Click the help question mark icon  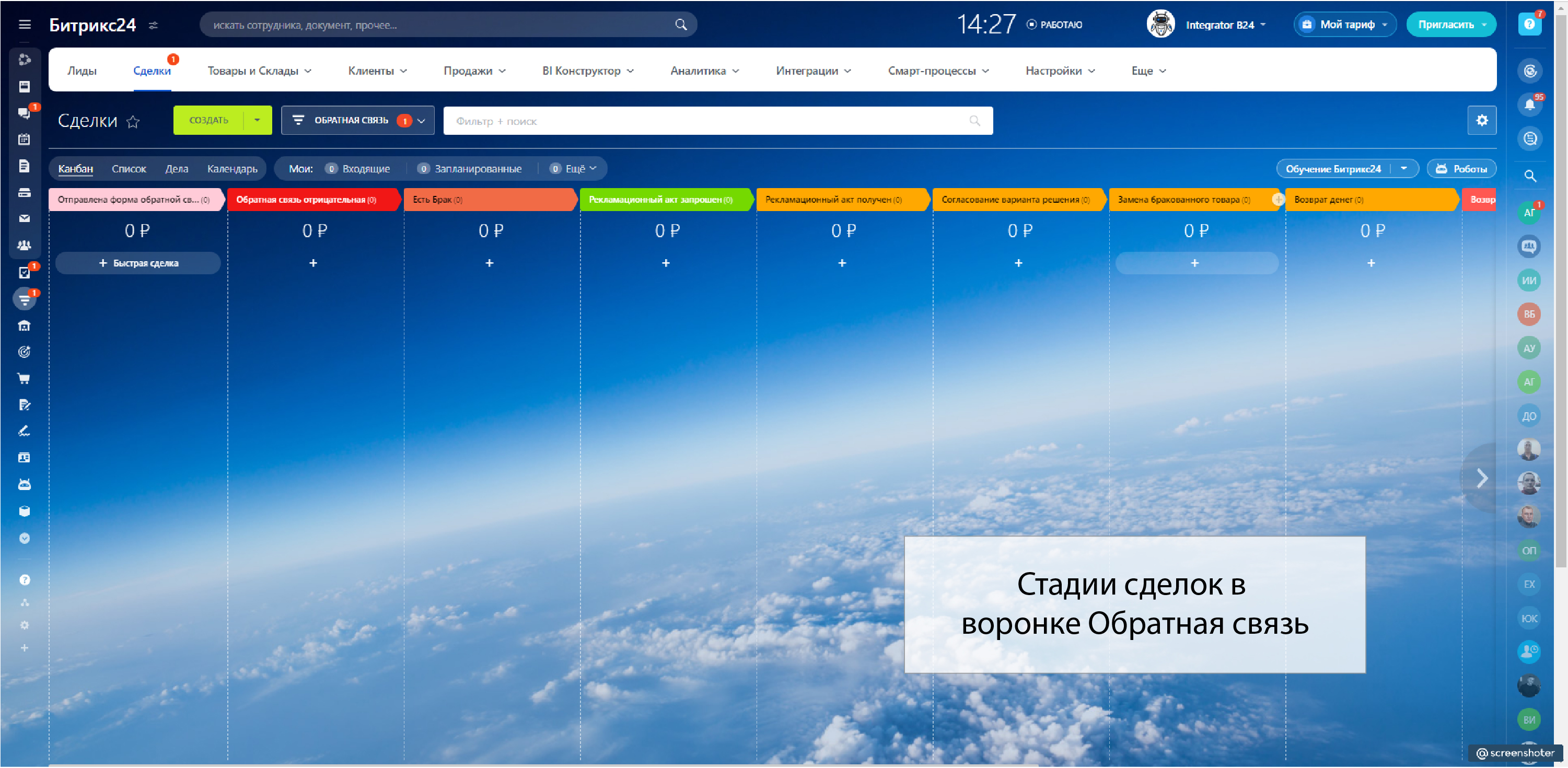[x=1529, y=25]
